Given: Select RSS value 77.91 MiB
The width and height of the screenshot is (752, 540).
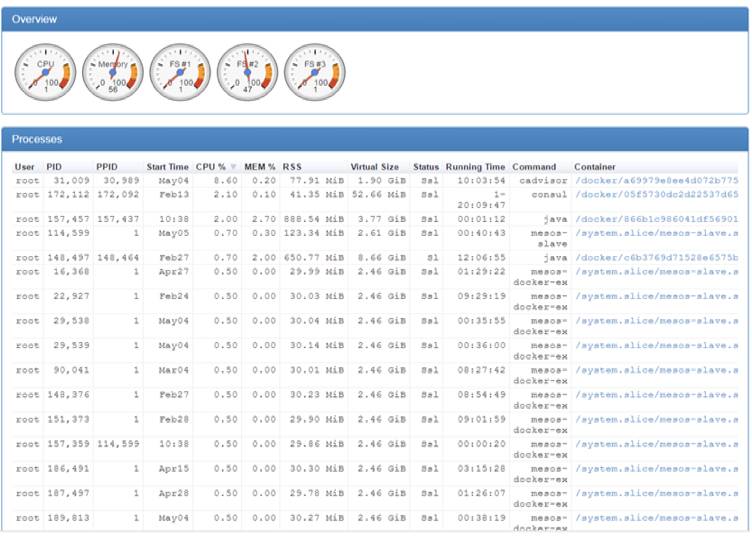Looking at the screenshot, I should tap(317, 181).
